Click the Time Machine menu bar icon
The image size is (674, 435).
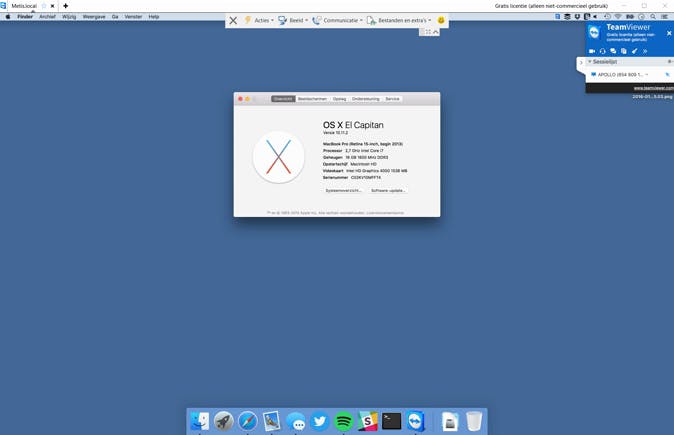[607, 17]
